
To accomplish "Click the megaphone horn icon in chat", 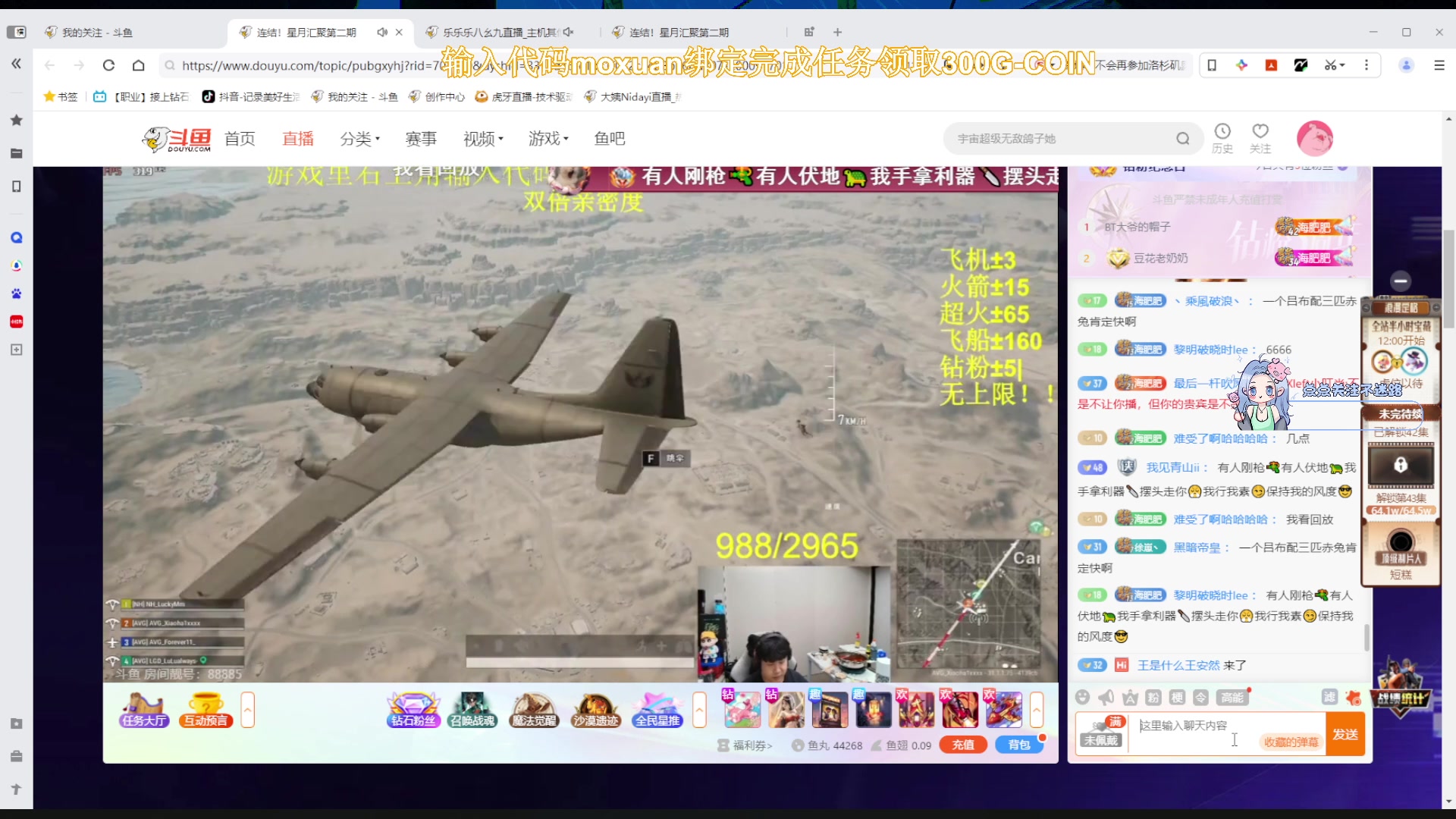I will tap(1106, 697).
